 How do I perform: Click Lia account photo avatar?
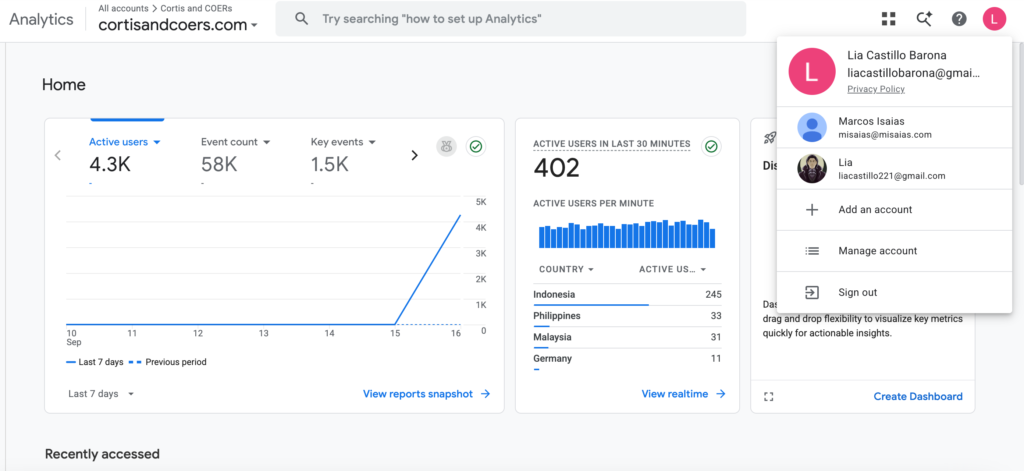(812, 169)
